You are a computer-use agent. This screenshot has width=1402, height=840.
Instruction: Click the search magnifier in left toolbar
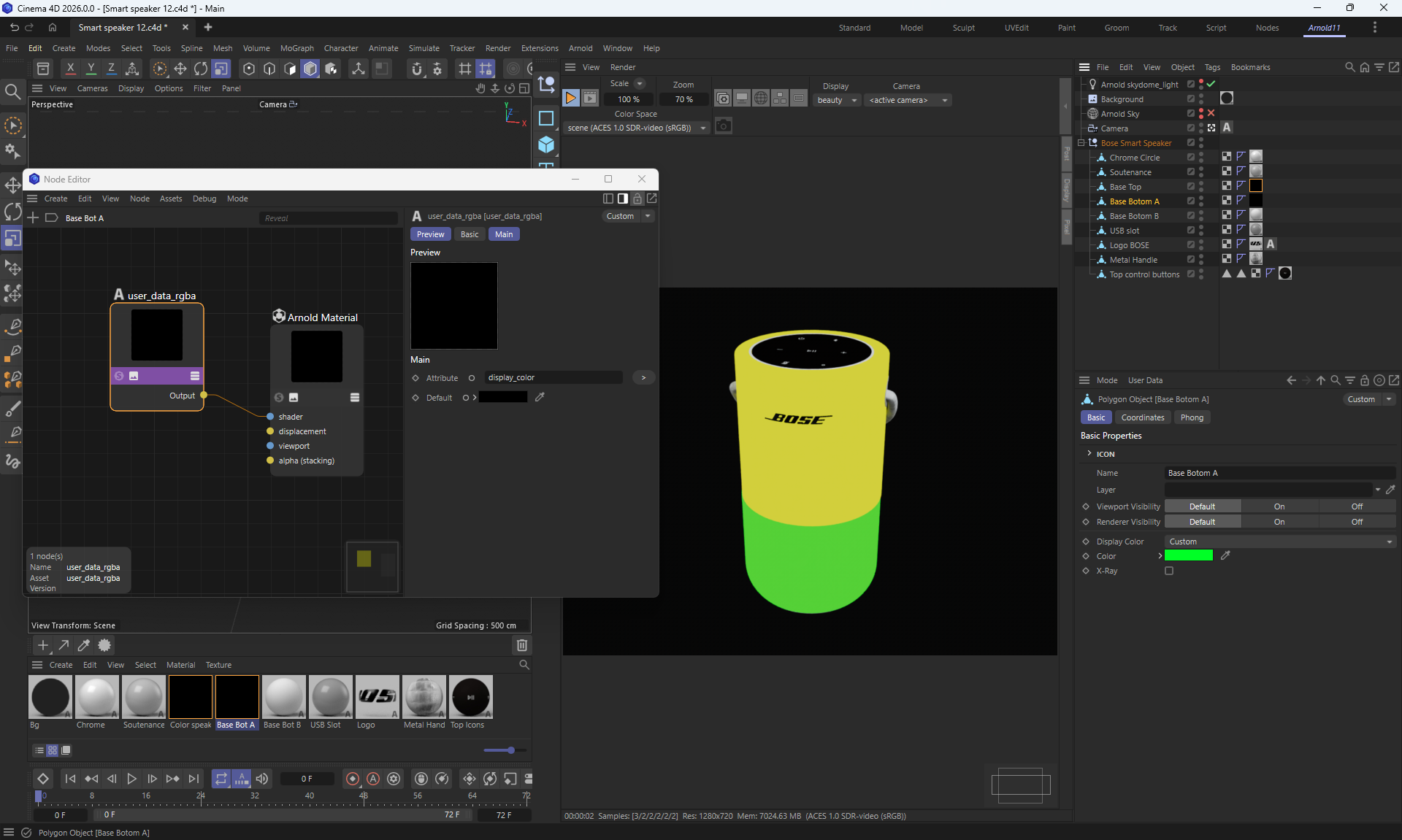click(x=12, y=91)
